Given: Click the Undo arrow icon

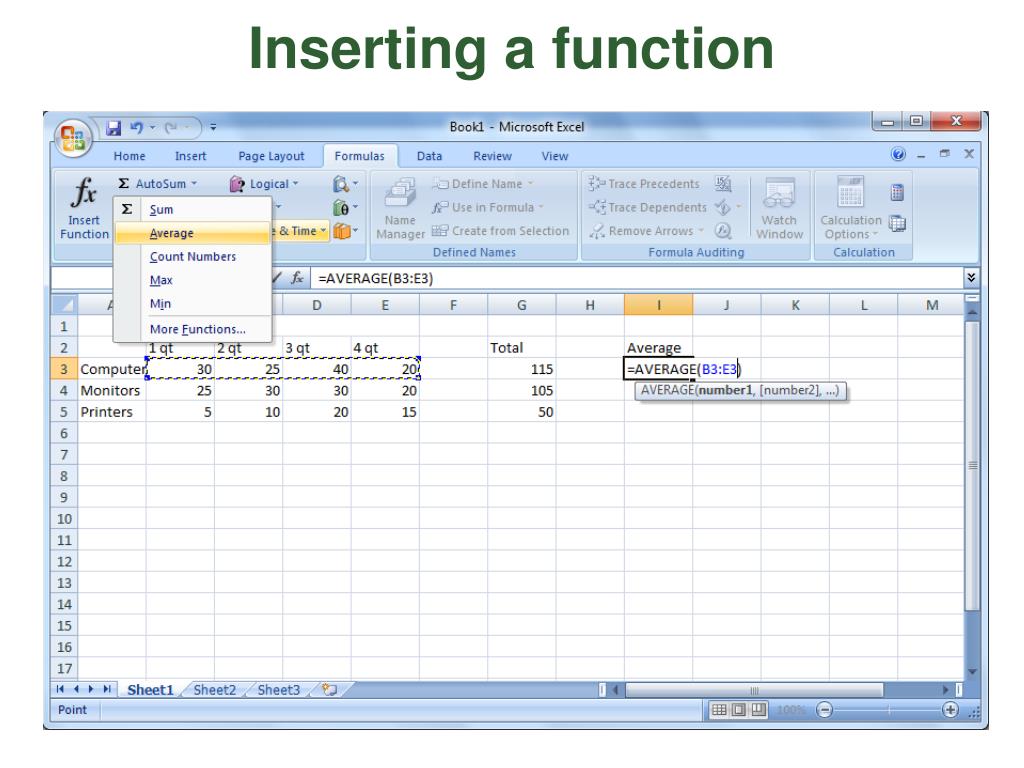Looking at the screenshot, I should coord(136,128).
